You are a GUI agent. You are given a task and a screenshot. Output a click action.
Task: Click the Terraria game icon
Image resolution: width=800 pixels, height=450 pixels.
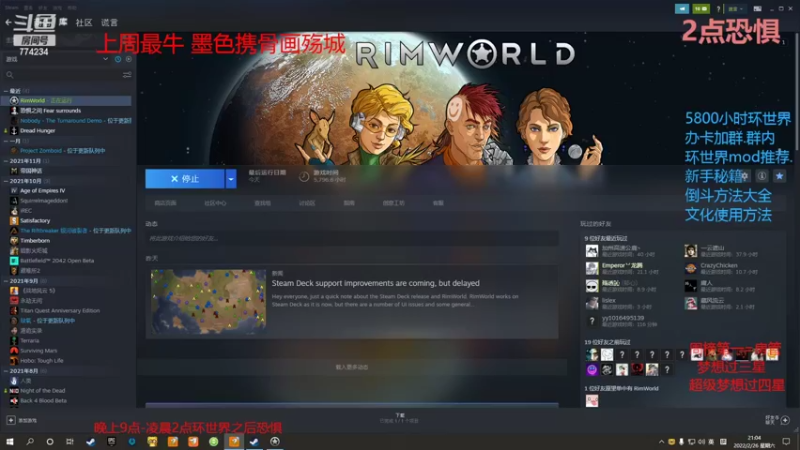pyautogui.click(x=14, y=340)
